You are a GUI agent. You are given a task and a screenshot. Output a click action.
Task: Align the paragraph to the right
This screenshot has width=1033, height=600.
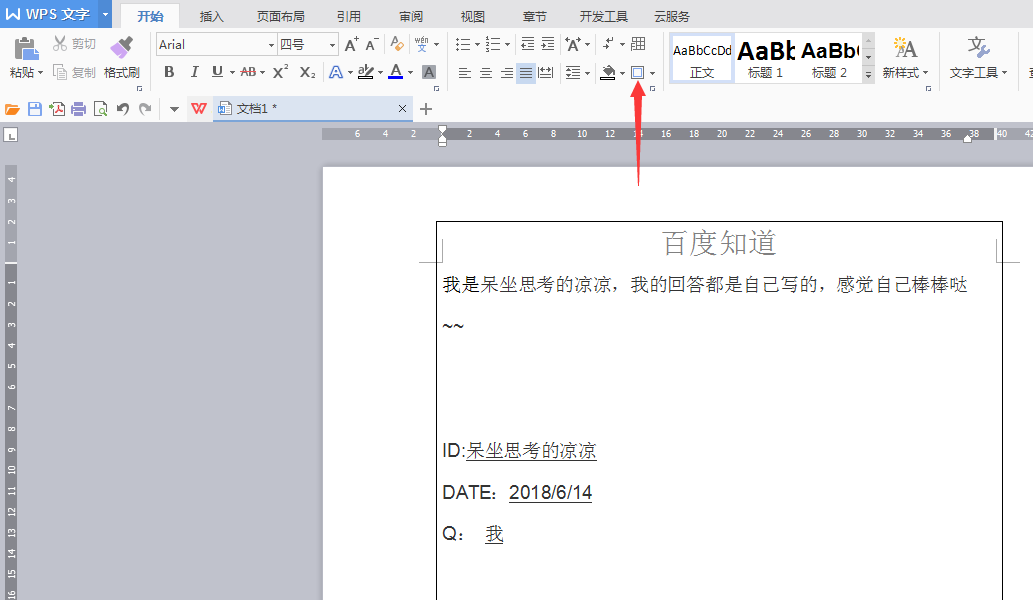[x=506, y=72]
